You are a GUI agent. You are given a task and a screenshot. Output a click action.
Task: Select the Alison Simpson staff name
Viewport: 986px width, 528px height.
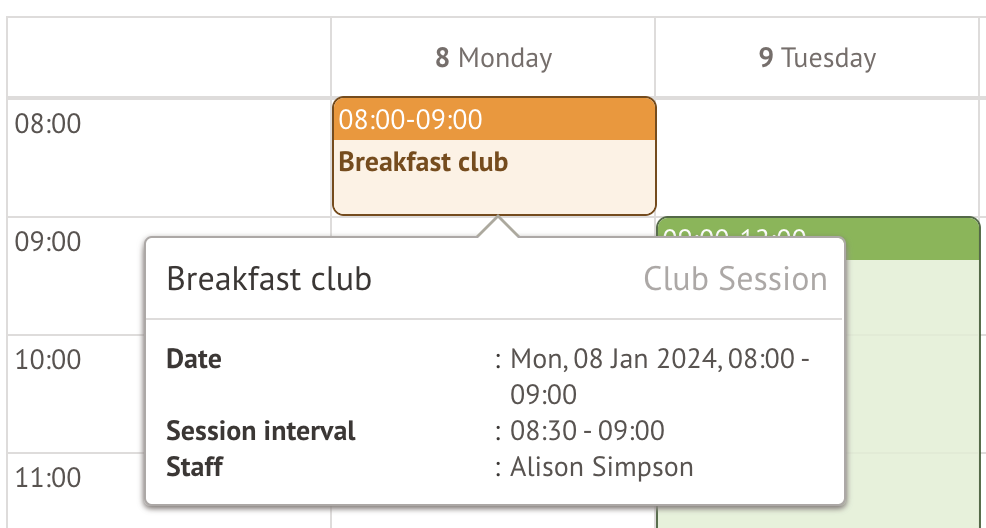coord(601,467)
